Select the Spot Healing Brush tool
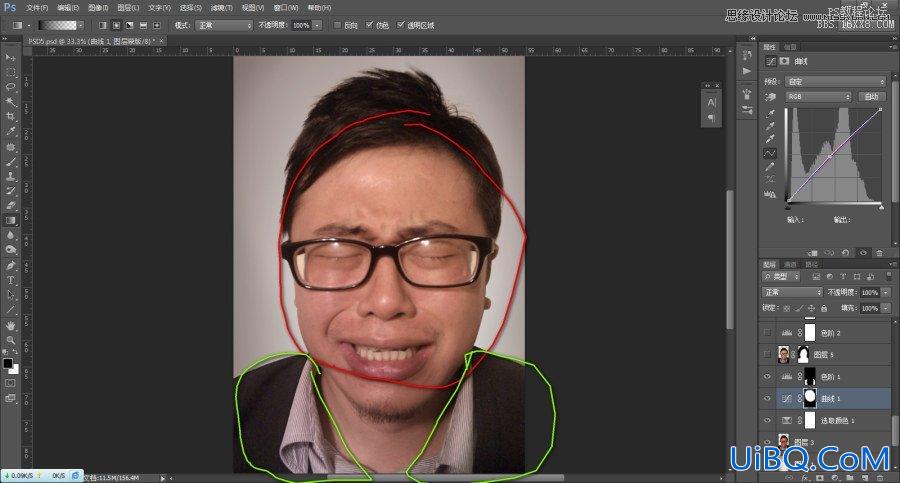 pyautogui.click(x=10, y=148)
